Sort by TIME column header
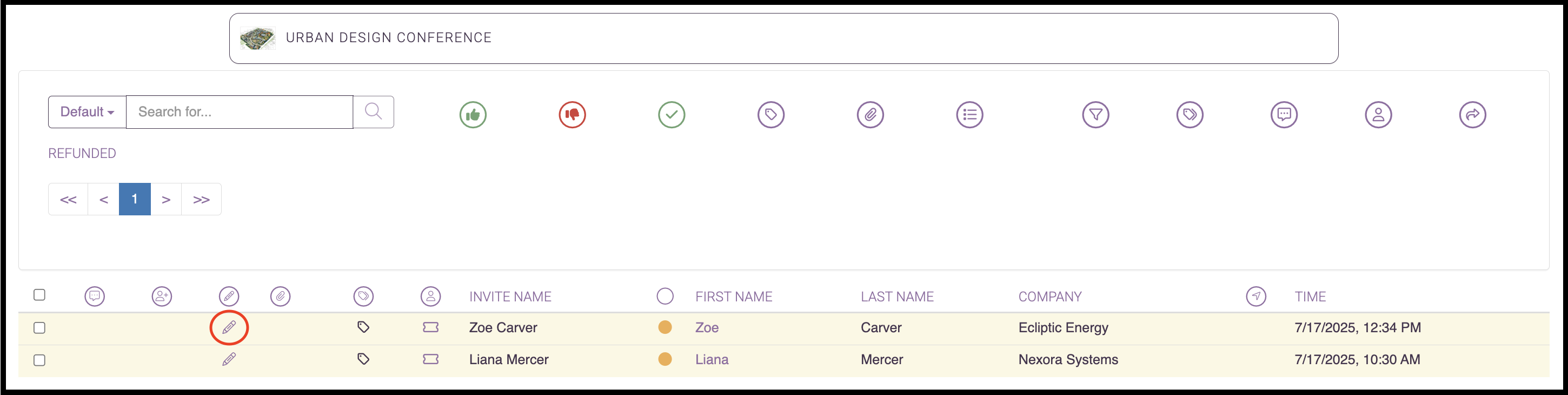The width and height of the screenshot is (1568, 395). click(x=1310, y=297)
